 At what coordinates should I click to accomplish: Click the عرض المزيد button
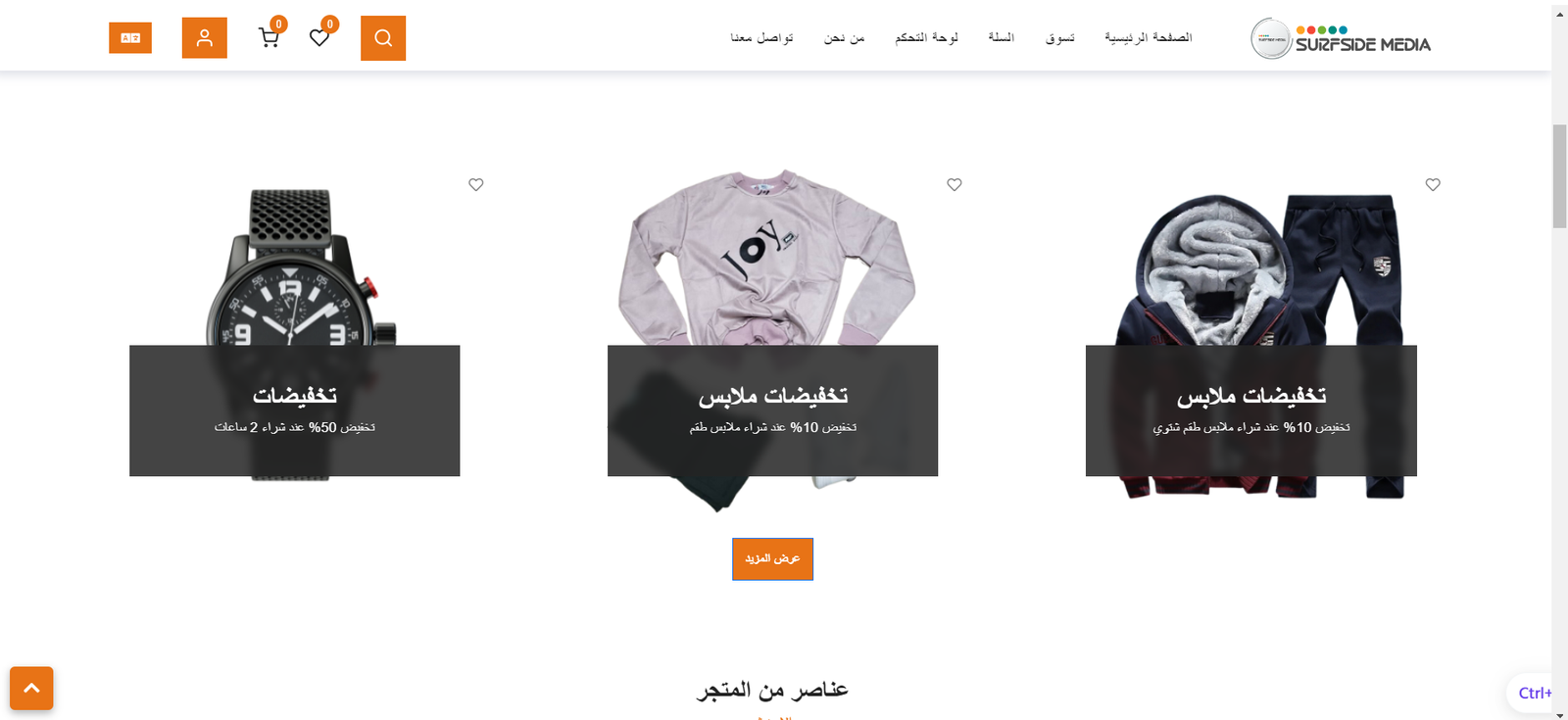(x=772, y=558)
